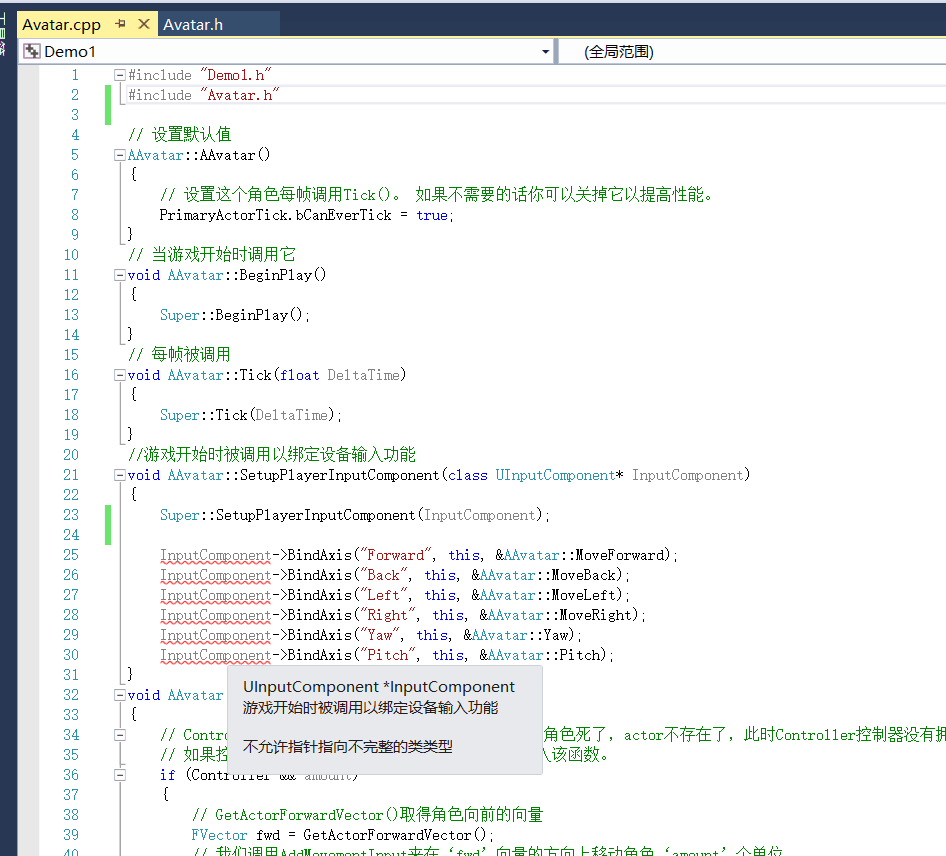The image size is (946, 856).
Task: Collapse the #include block at line 1
Action: click(x=119, y=75)
